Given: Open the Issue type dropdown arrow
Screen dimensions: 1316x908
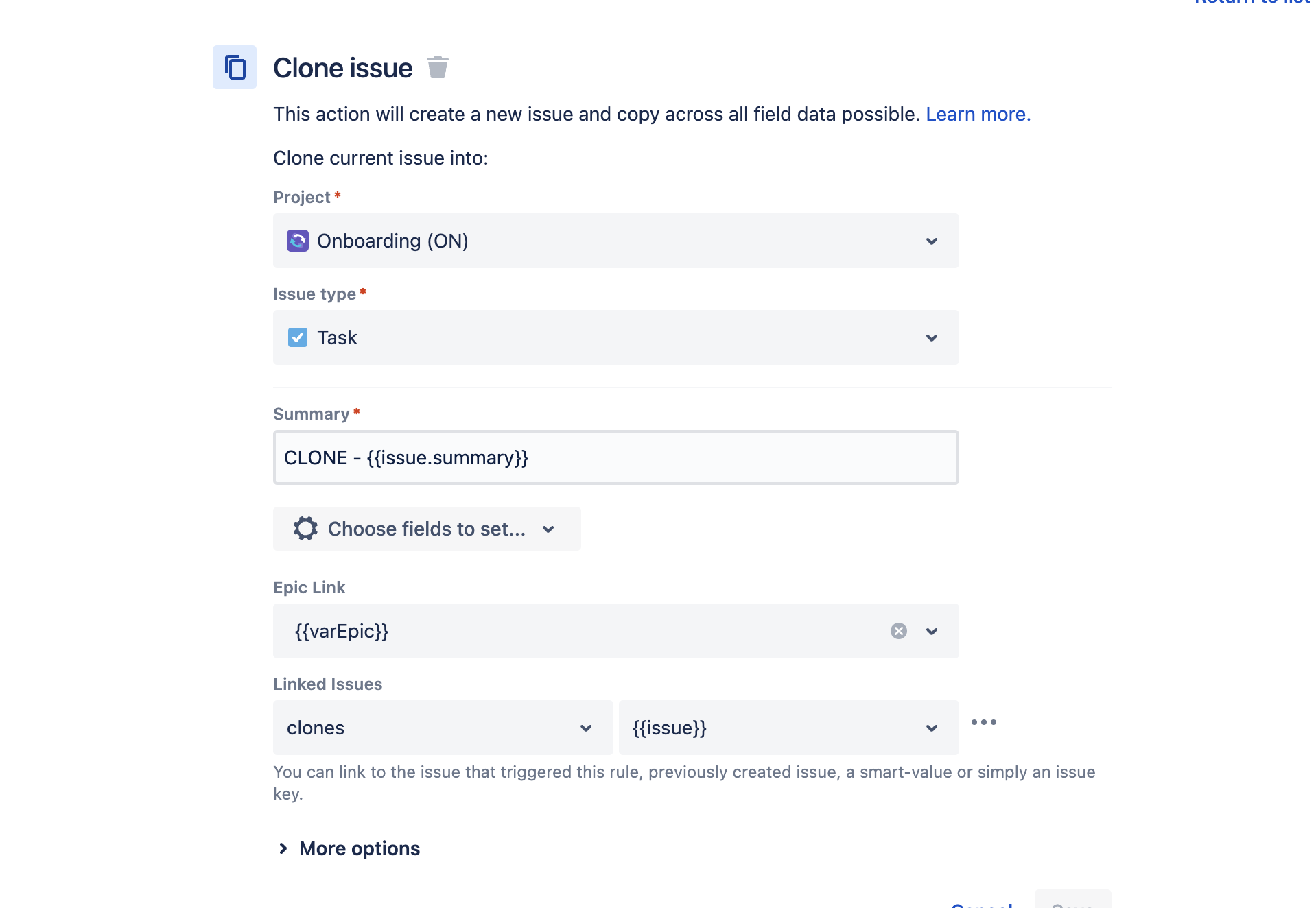Looking at the screenshot, I should click(932, 338).
